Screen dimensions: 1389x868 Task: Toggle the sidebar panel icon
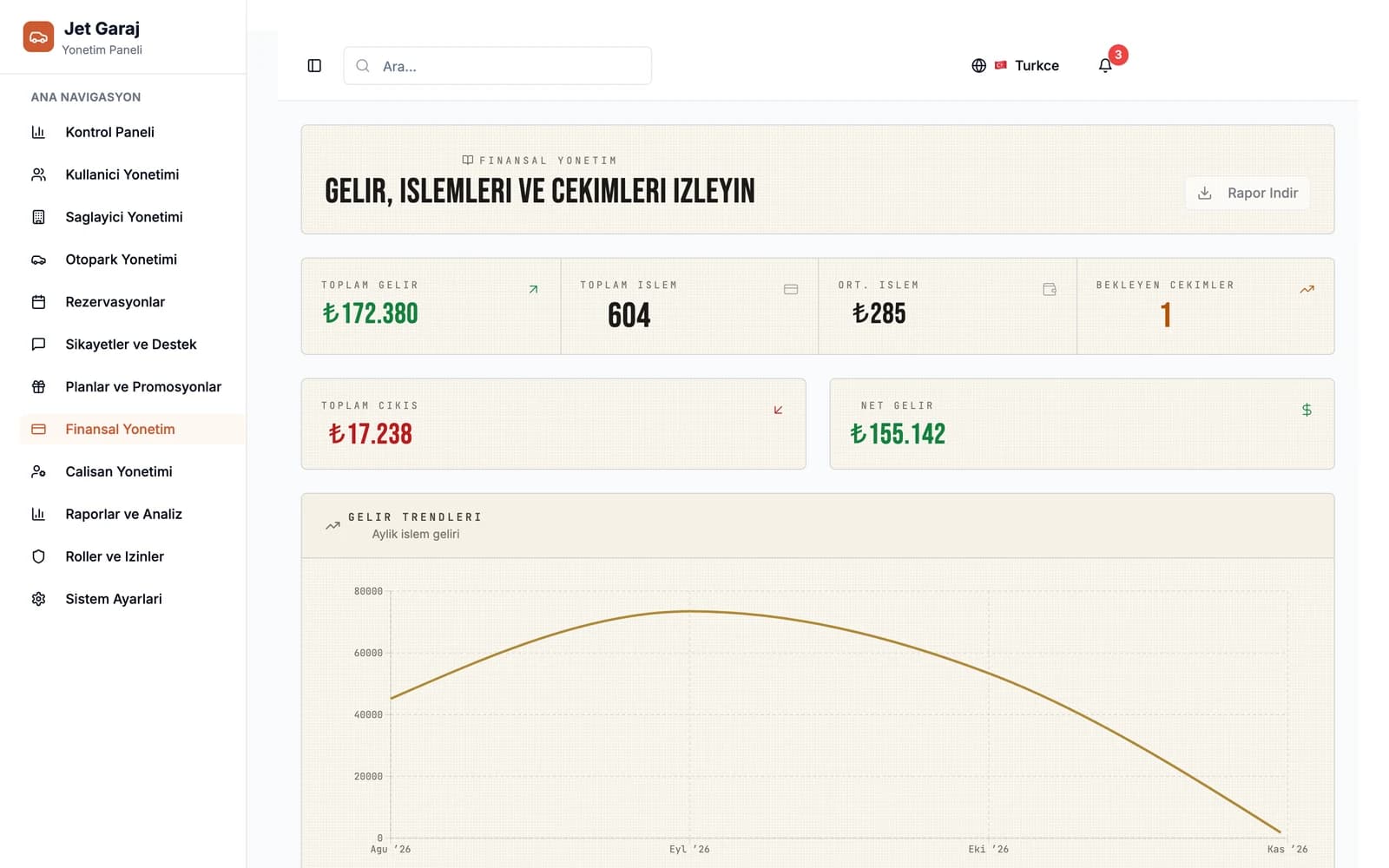click(314, 66)
